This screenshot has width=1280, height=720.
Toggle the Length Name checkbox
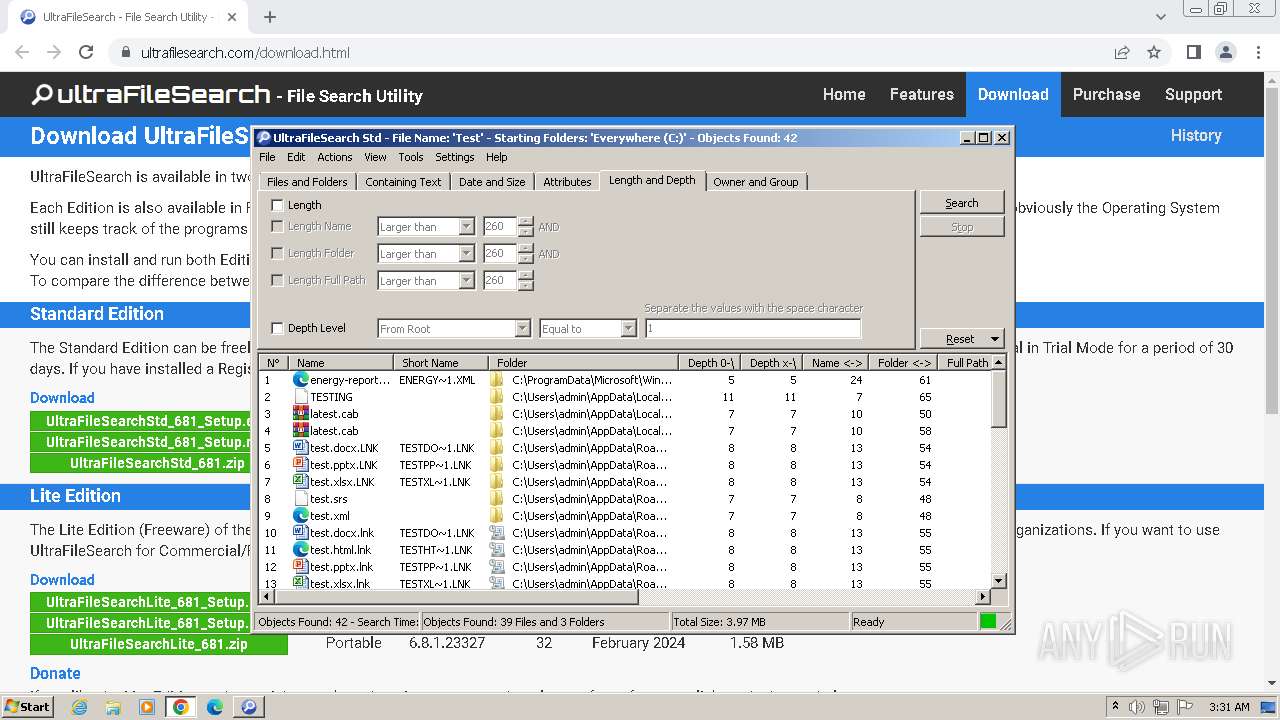pyautogui.click(x=278, y=226)
